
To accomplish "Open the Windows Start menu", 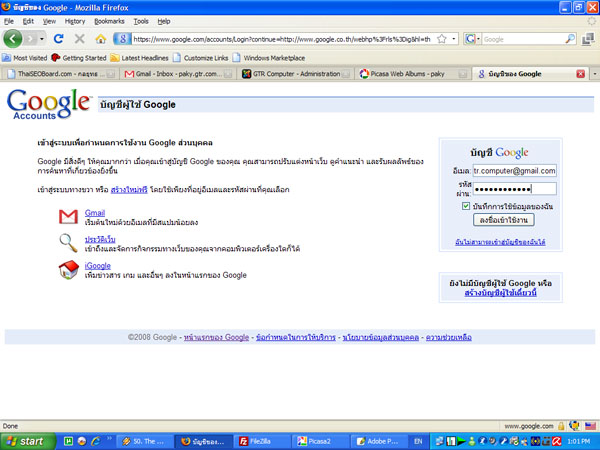I will 27,442.
